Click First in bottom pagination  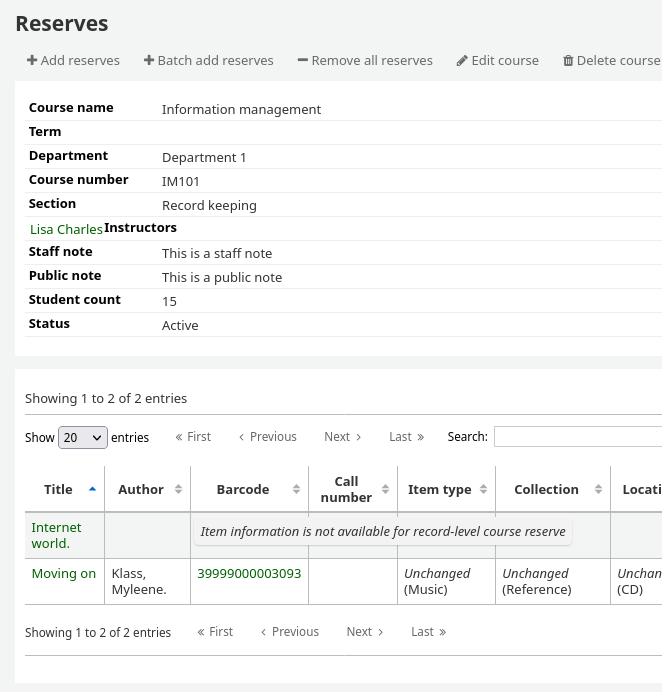coord(215,632)
